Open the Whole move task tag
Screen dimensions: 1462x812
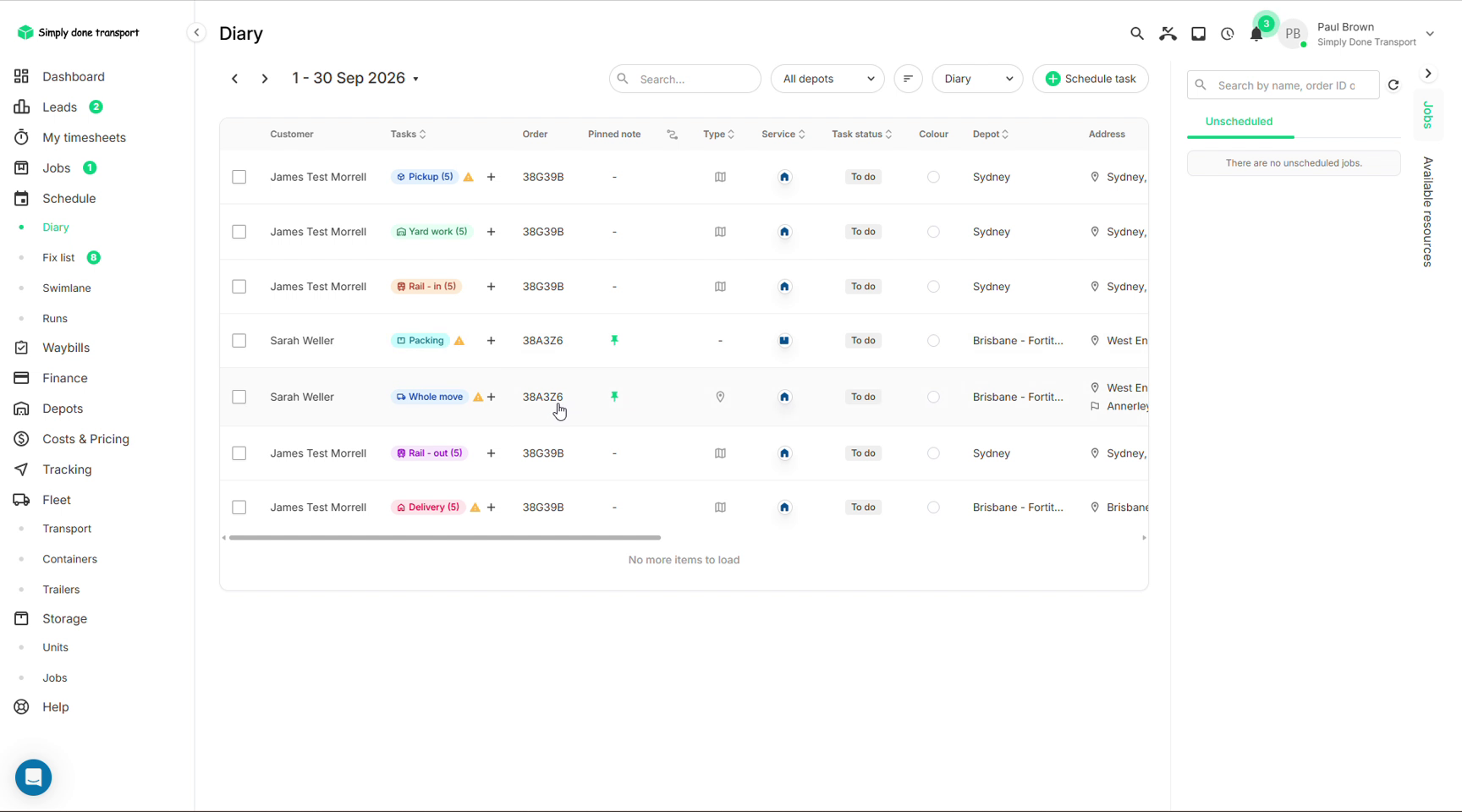point(430,397)
